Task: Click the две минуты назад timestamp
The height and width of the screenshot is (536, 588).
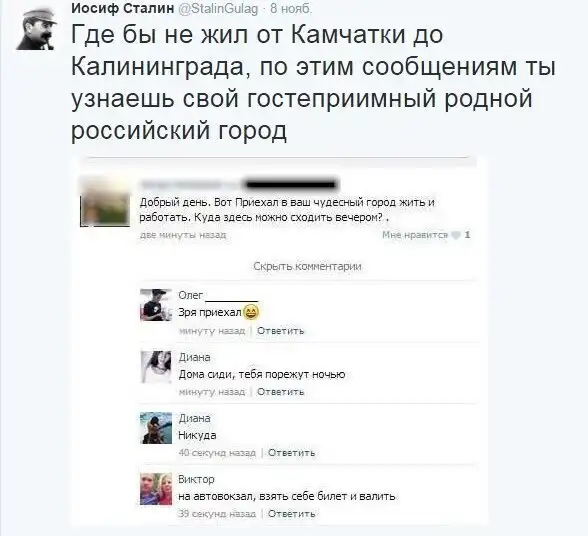Action: pyautogui.click(x=183, y=235)
